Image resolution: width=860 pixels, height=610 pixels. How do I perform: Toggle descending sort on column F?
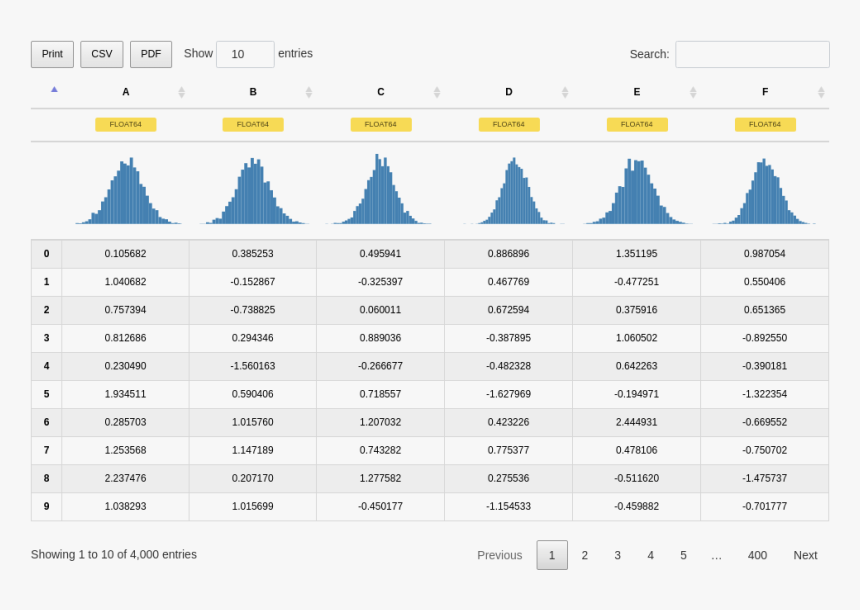click(x=821, y=91)
